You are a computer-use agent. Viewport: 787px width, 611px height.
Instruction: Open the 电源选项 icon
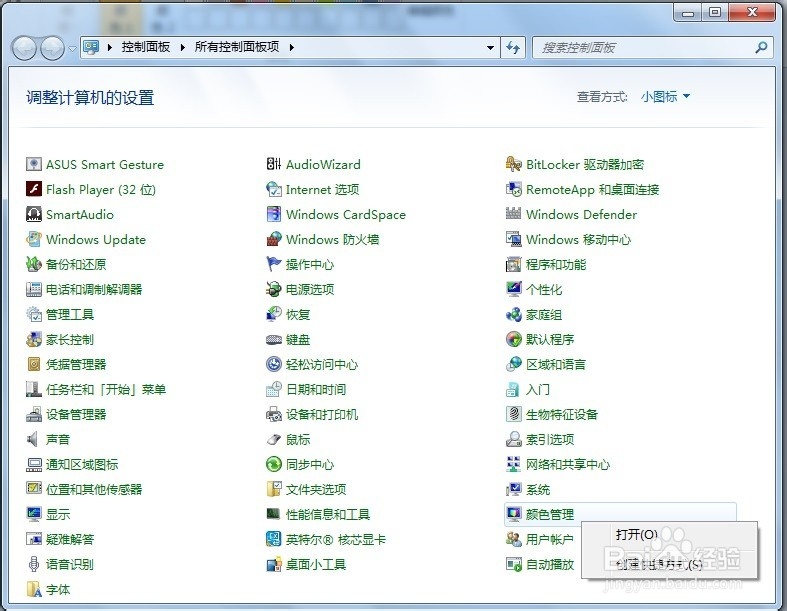pyautogui.click(x=274, y=289)
